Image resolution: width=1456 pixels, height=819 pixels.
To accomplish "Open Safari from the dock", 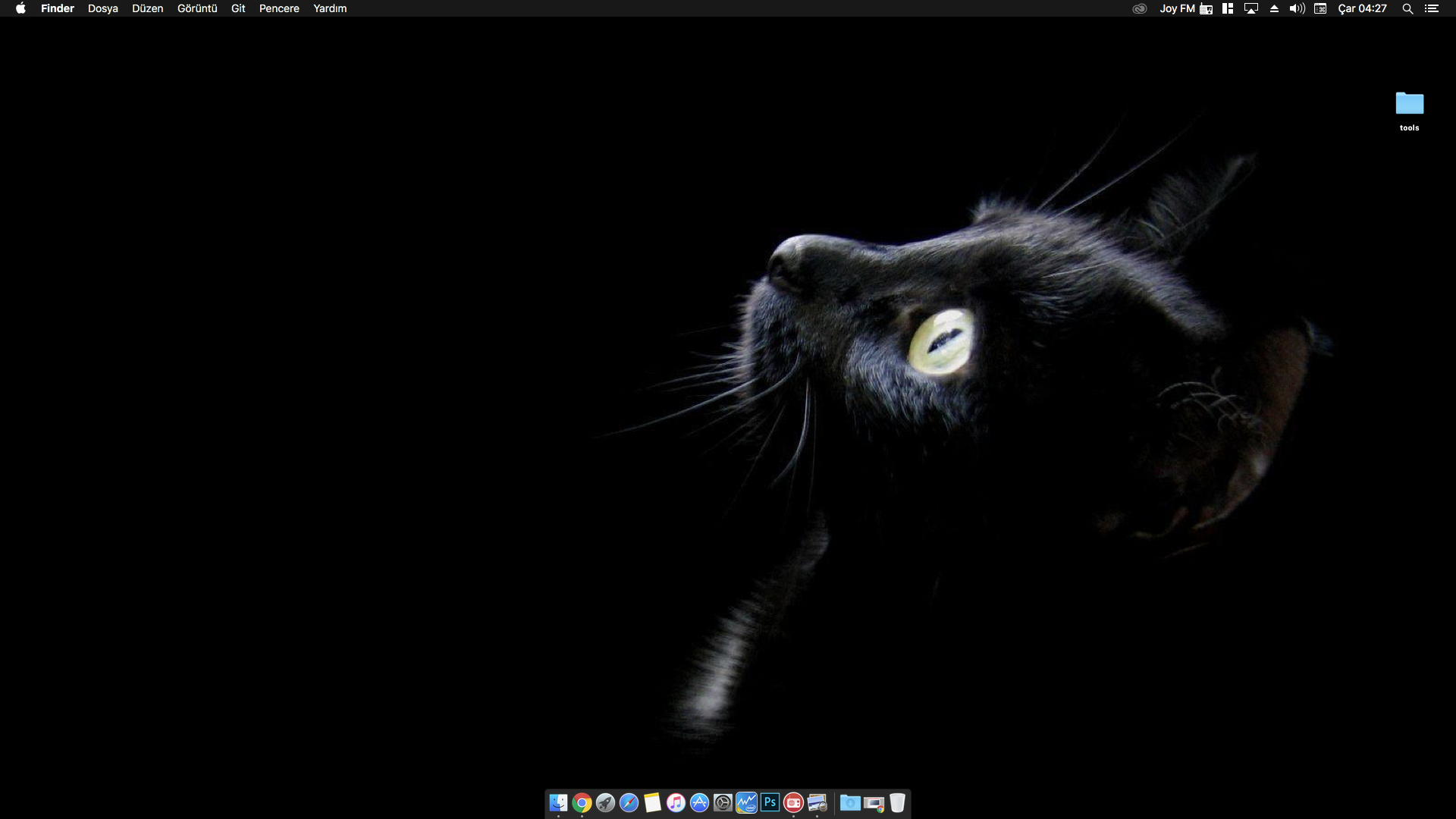I will [629, 802].
